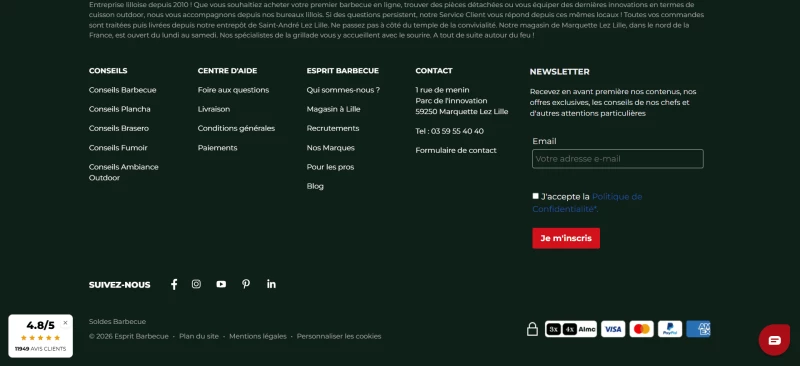Image resolution: width=800 pixels, height=366 pixels.
Task: Open the Livraison link
Action: tap(214, 109)
